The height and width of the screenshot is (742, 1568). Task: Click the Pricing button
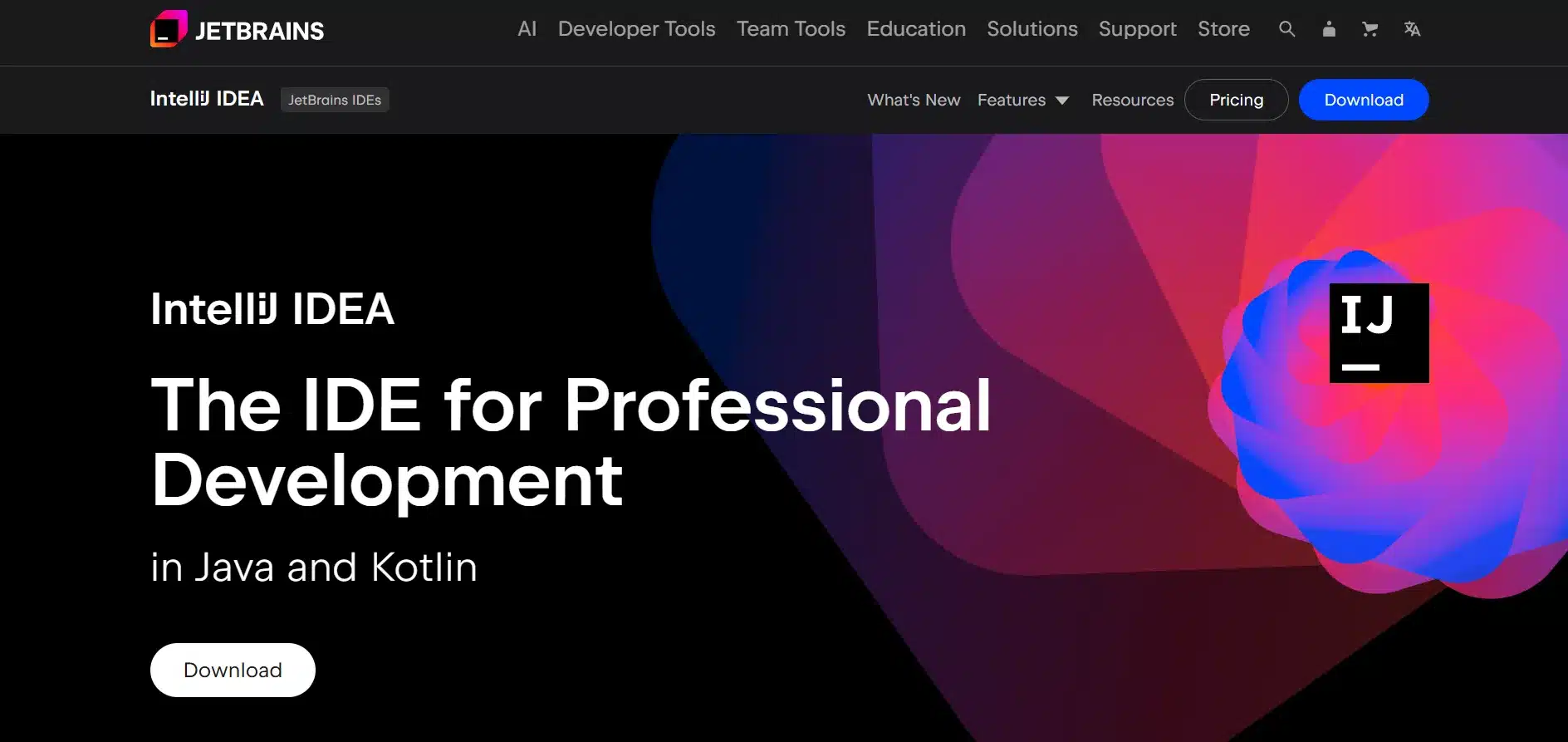pyautogui.click(x=1236, y=100)
